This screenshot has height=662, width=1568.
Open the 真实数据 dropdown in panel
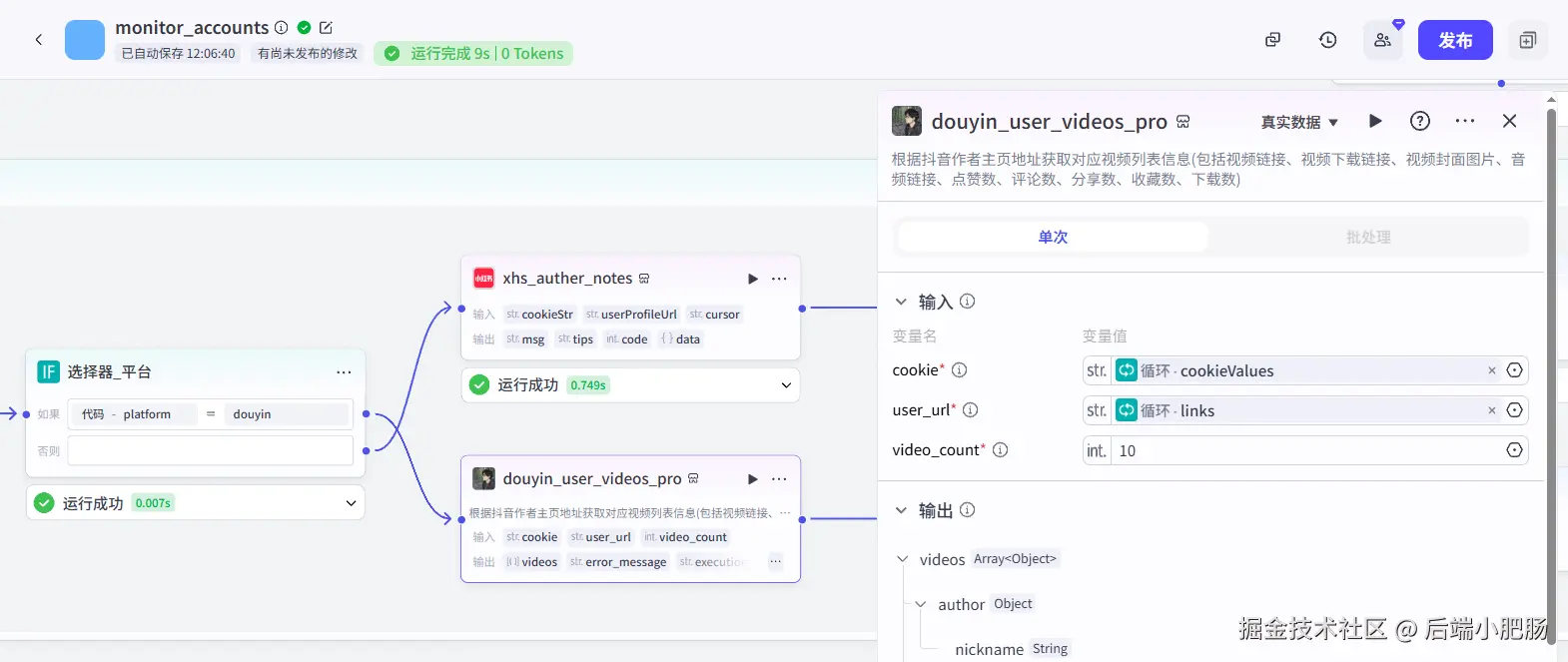point(1299,122)
